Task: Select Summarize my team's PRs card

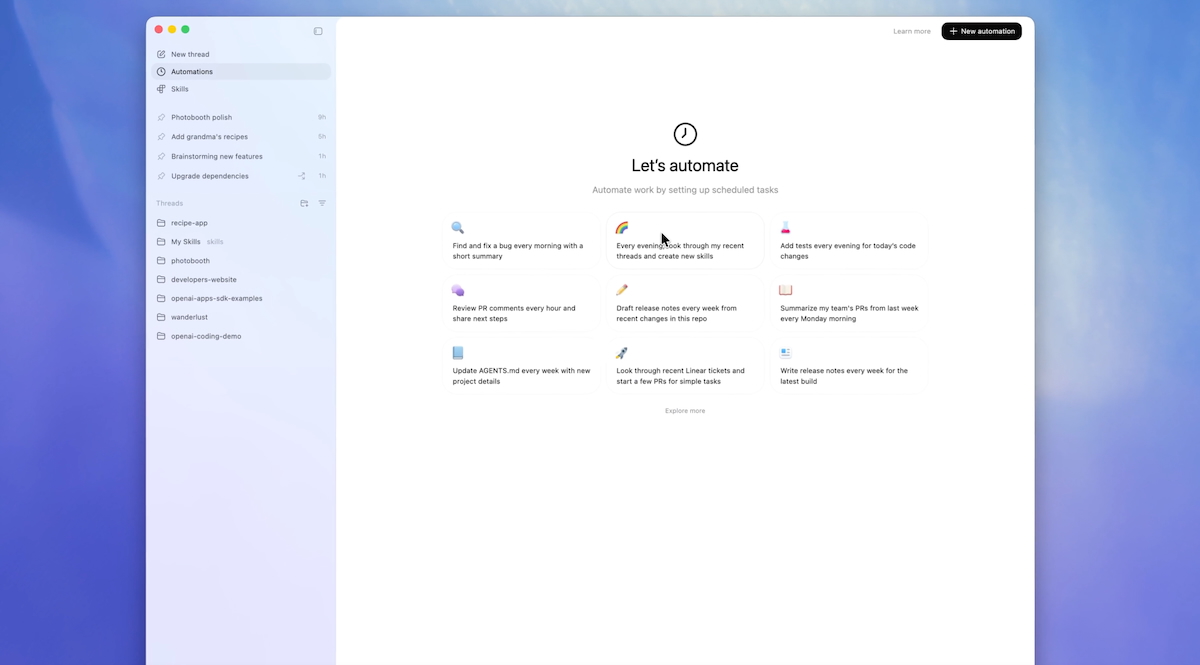Action: pos(849,303)
